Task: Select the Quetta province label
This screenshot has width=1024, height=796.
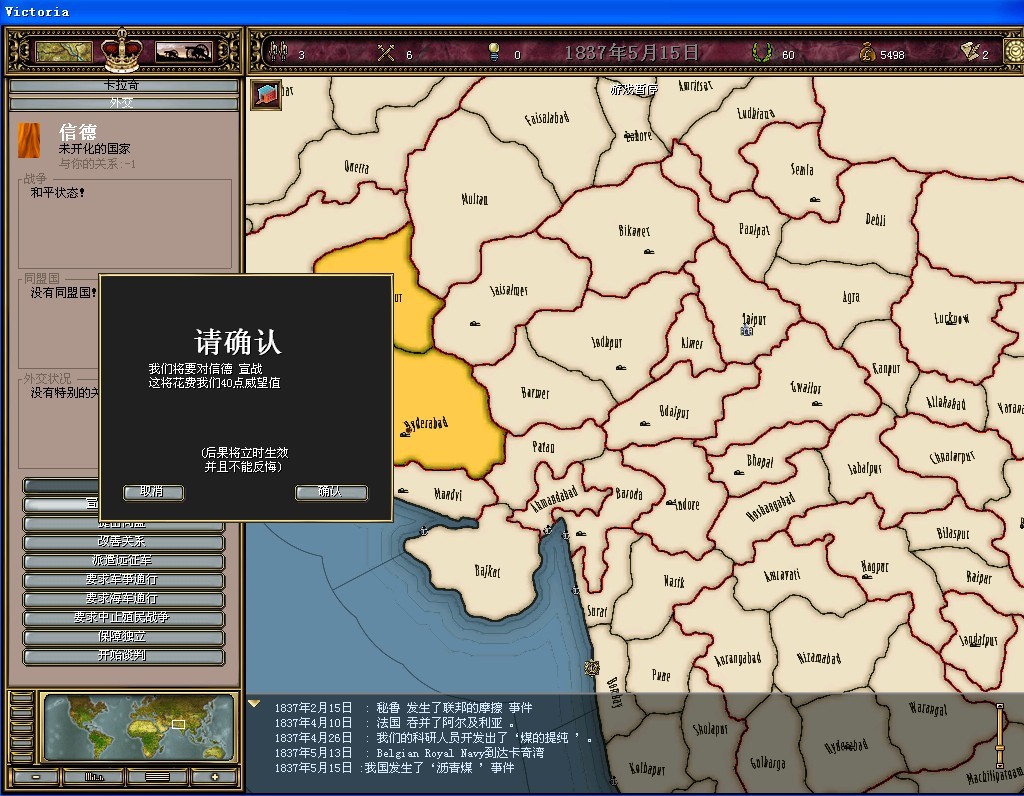Action: [x=357, y=167]
